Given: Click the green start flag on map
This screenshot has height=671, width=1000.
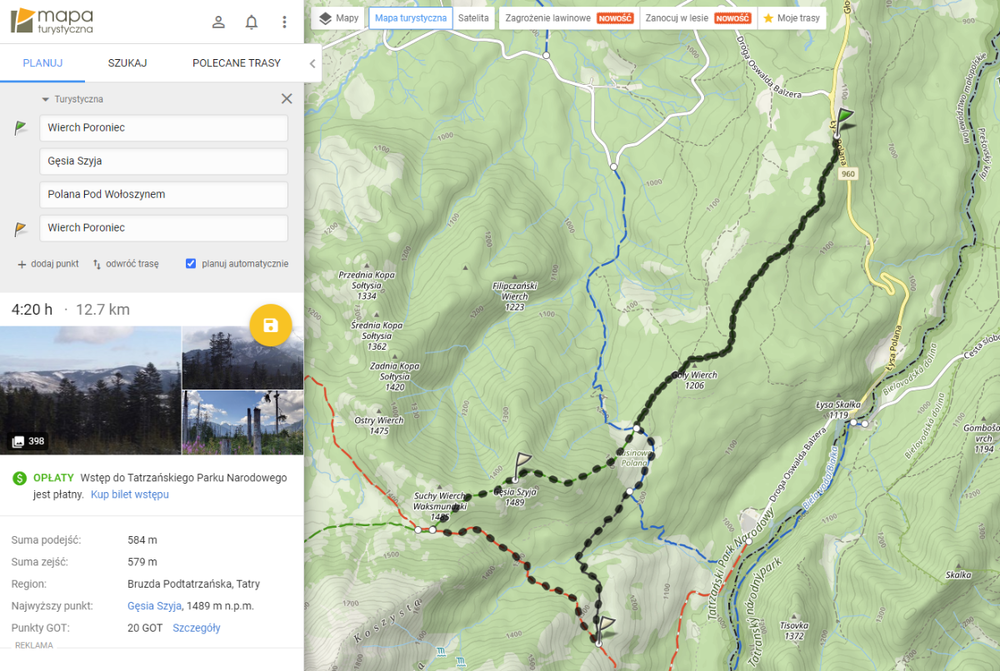Looking at the screenshot, I should pyautogui.click(x=845, y=120).
